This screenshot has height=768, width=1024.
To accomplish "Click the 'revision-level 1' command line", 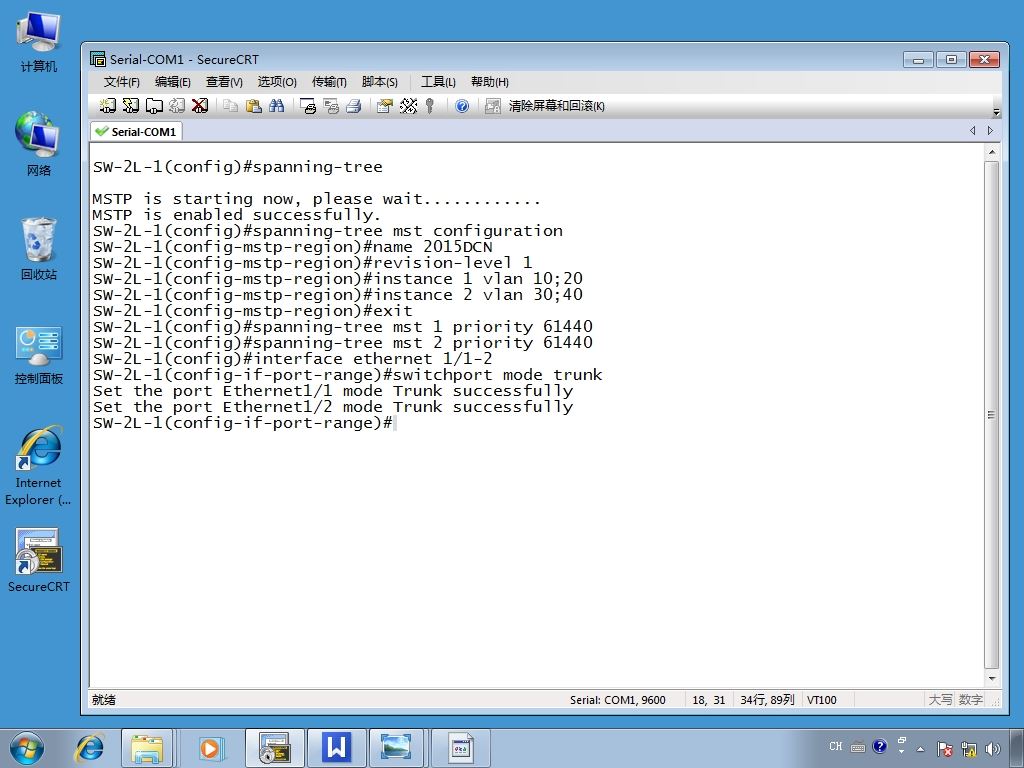I will pyautogui.click(x=312, y=263).
